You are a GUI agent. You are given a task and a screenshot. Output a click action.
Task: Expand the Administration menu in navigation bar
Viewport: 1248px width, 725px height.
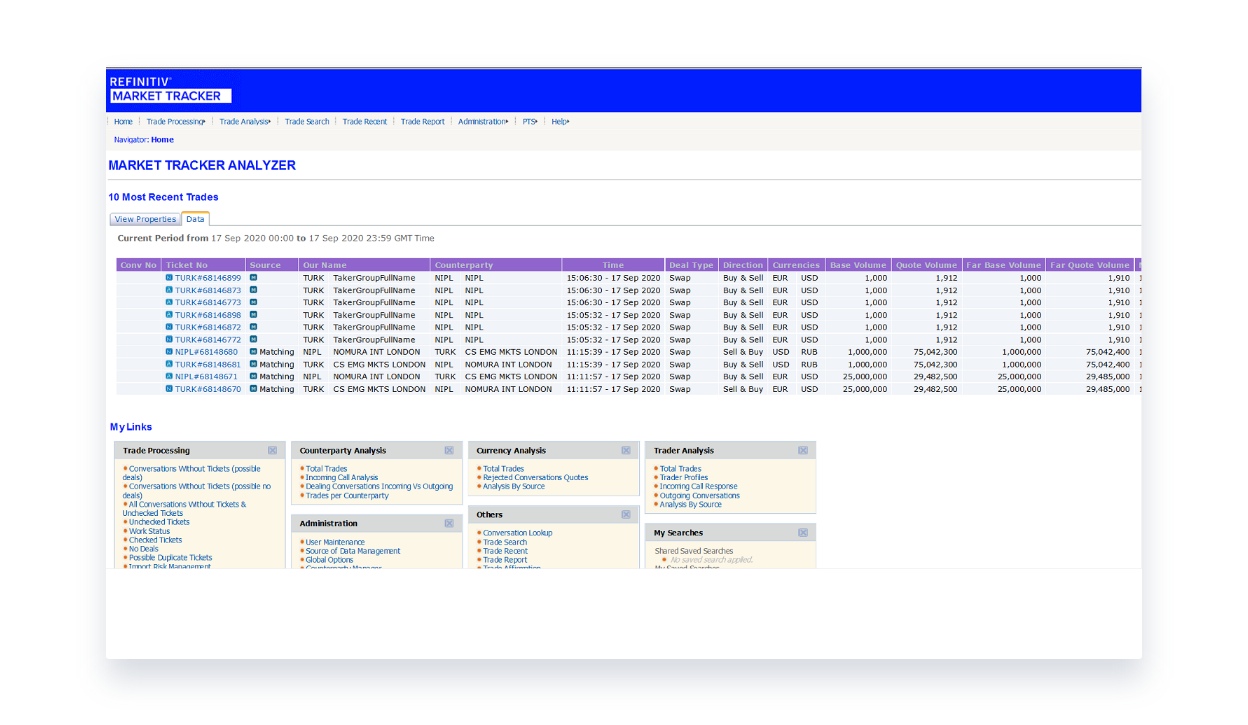[483, 122]
